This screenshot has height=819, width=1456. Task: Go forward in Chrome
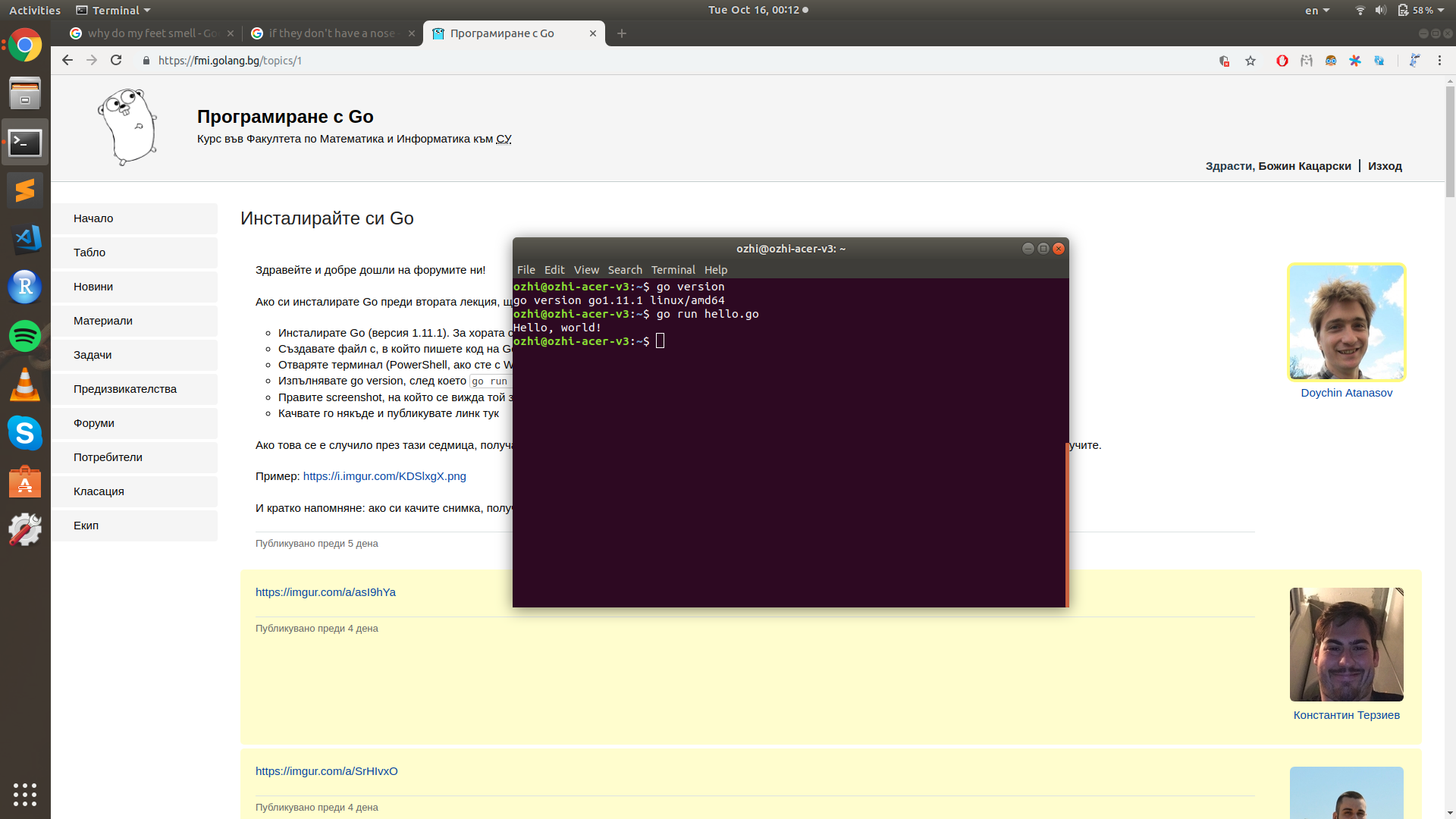tap(92, 61)
